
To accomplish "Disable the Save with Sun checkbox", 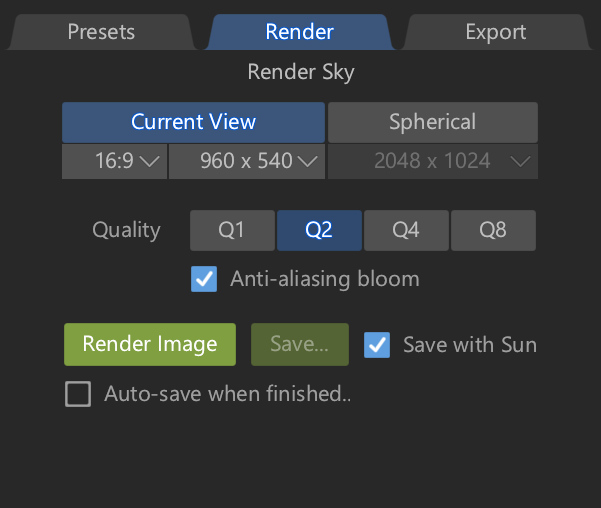I will (377, 345).
